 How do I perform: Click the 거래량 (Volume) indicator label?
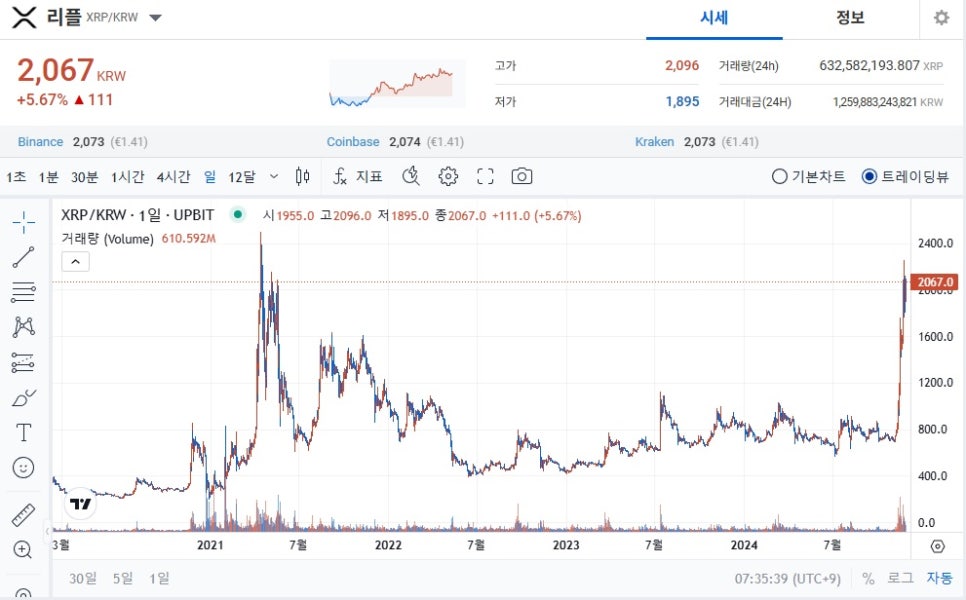[107, 239]
